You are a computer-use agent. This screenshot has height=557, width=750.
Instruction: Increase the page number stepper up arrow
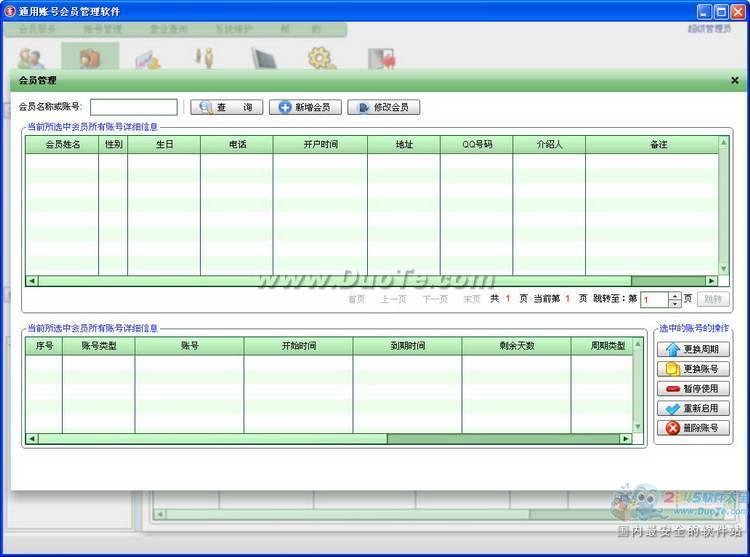click(x=674, y=296)
